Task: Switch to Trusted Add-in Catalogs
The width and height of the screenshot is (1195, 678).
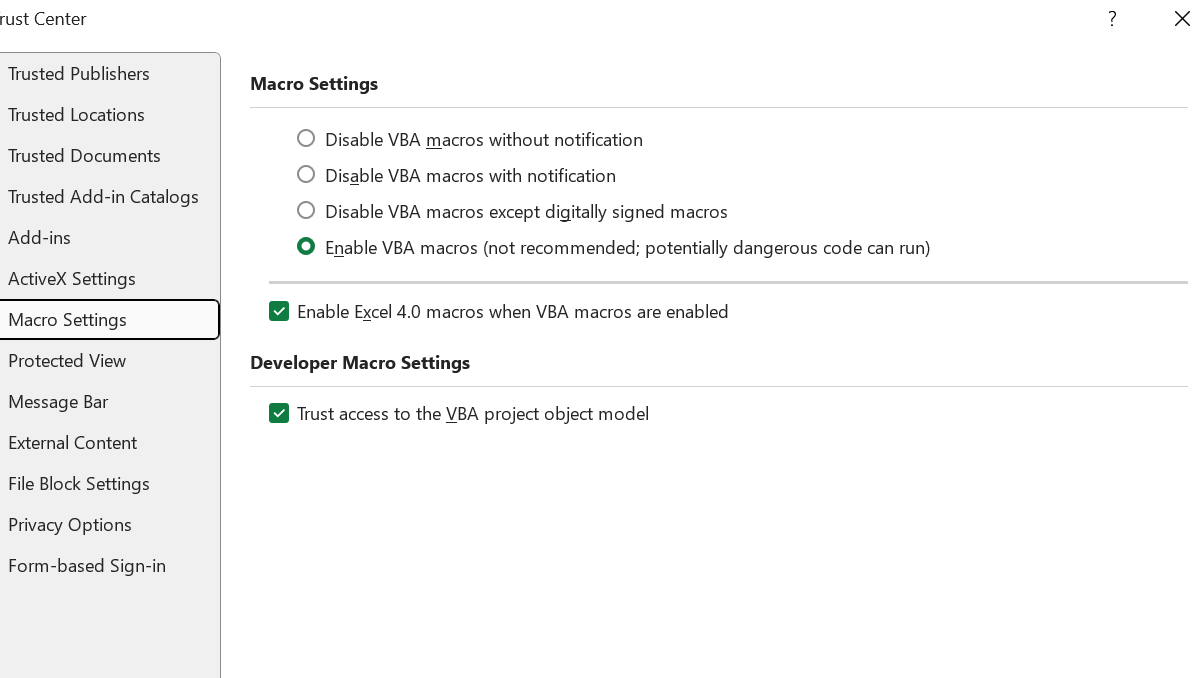Action: [103, 197]
